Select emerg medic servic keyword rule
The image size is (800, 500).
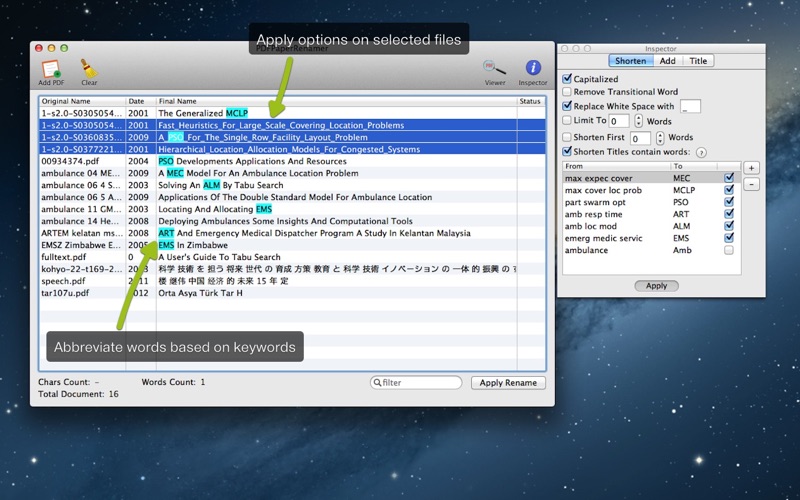tap(652, 238)
